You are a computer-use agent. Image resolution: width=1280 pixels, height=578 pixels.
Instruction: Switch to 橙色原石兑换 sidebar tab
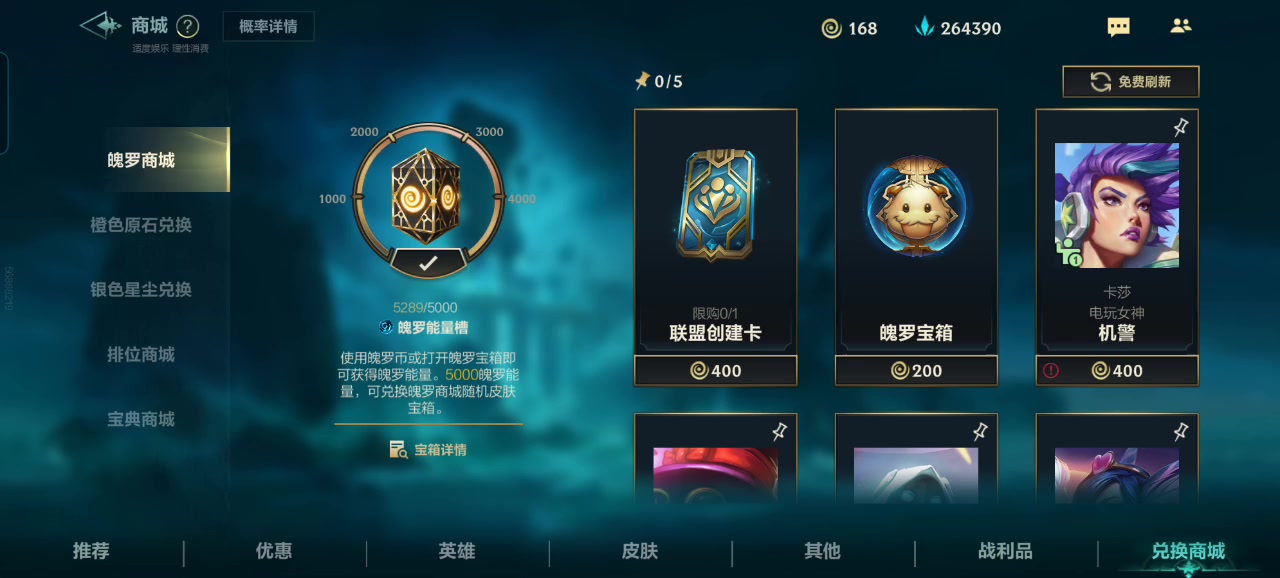[141, 225]
